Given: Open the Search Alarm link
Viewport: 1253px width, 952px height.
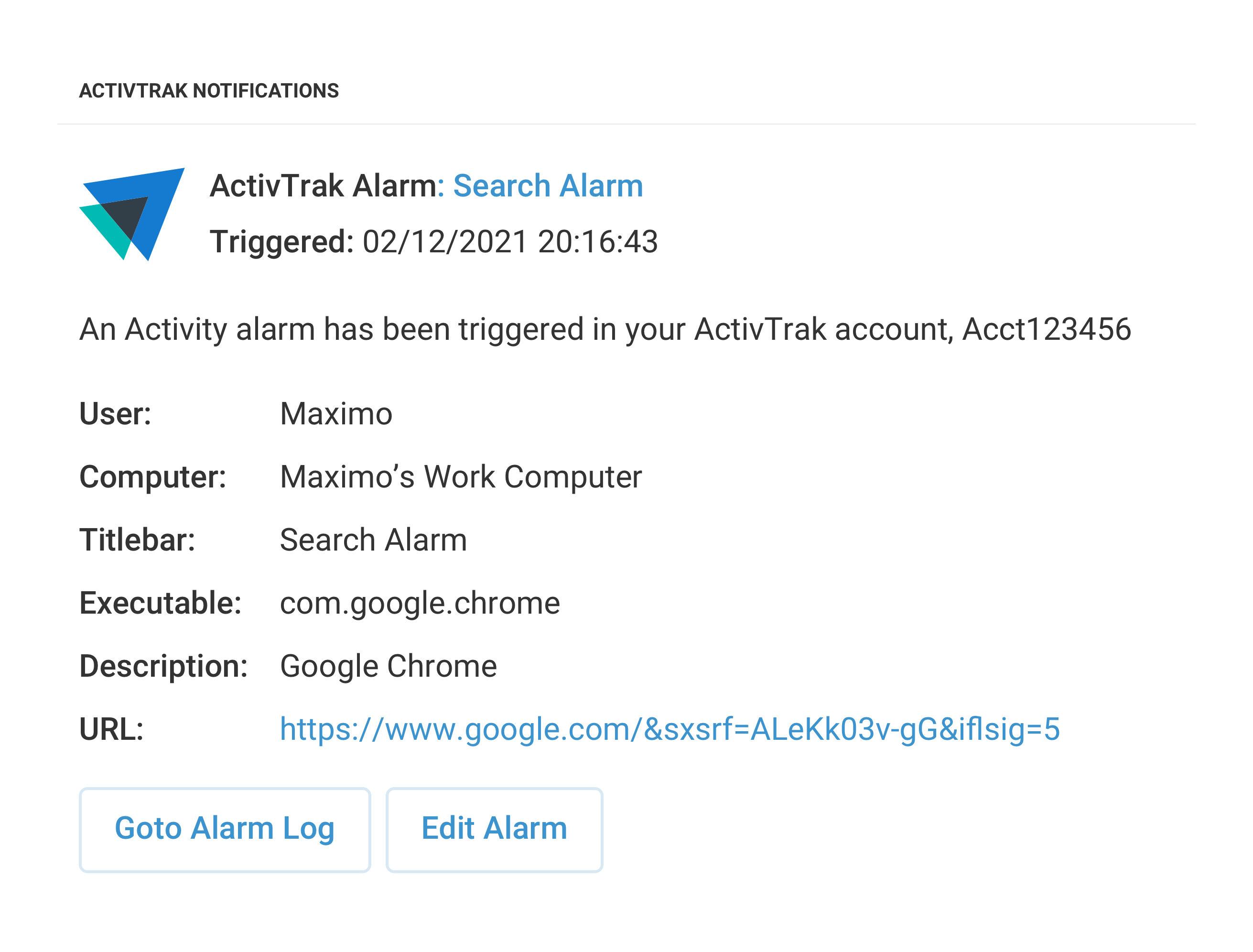Looking at the screenshot, I should [548, 186].
